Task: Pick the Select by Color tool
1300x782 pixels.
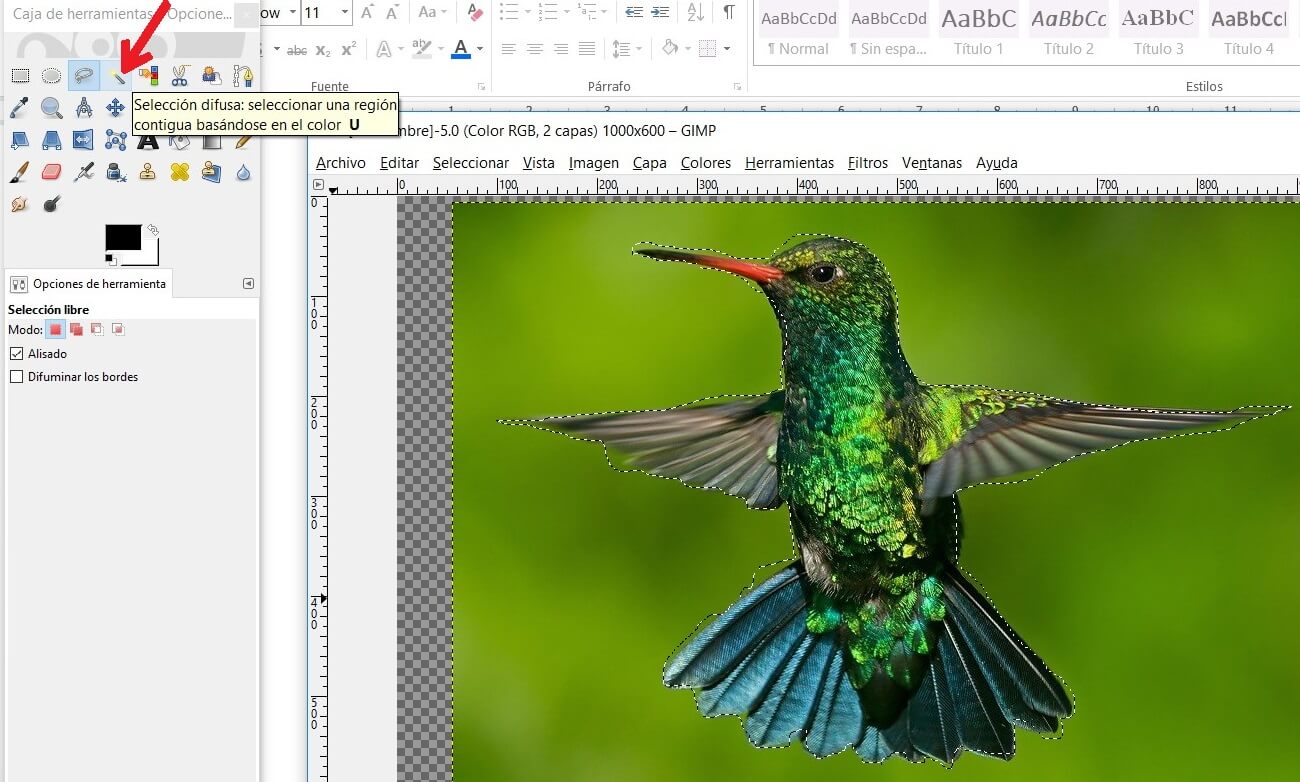Action: point(148,76)
